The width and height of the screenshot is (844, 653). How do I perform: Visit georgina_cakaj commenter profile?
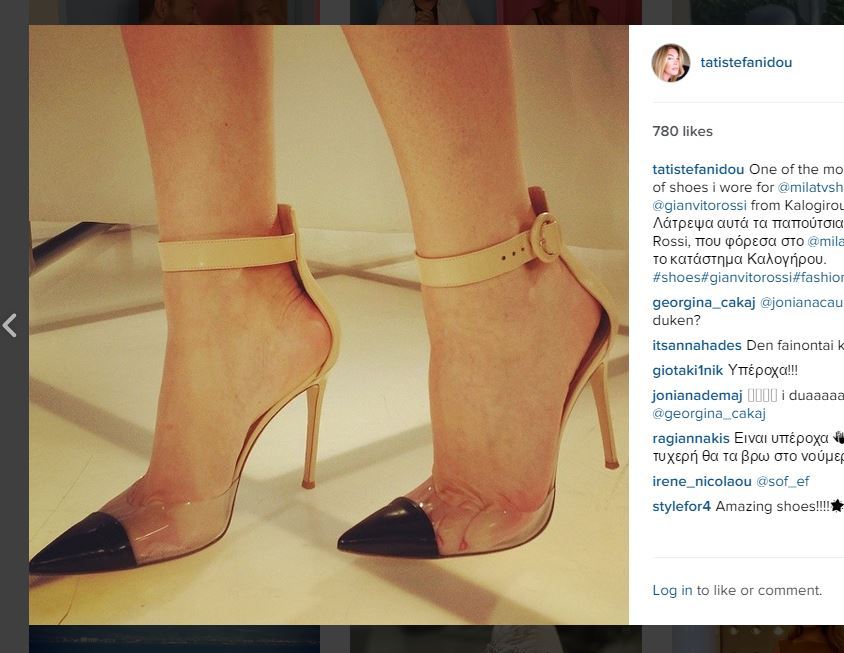point(704,303)
